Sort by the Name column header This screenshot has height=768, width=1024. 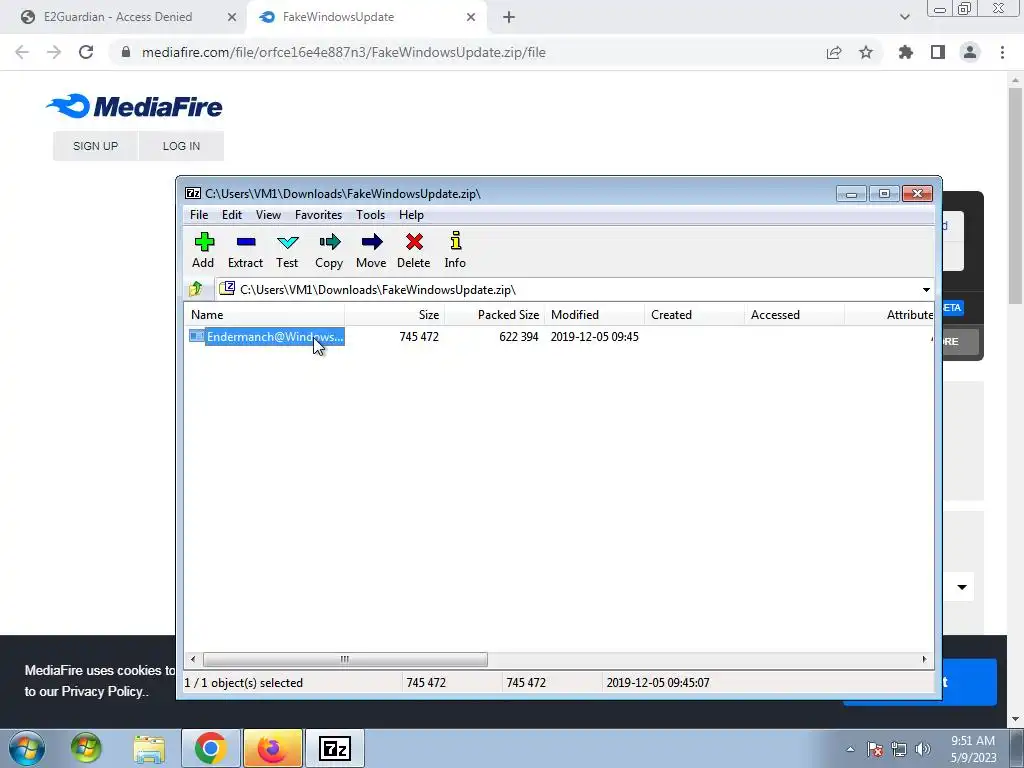tap(264, 315)
